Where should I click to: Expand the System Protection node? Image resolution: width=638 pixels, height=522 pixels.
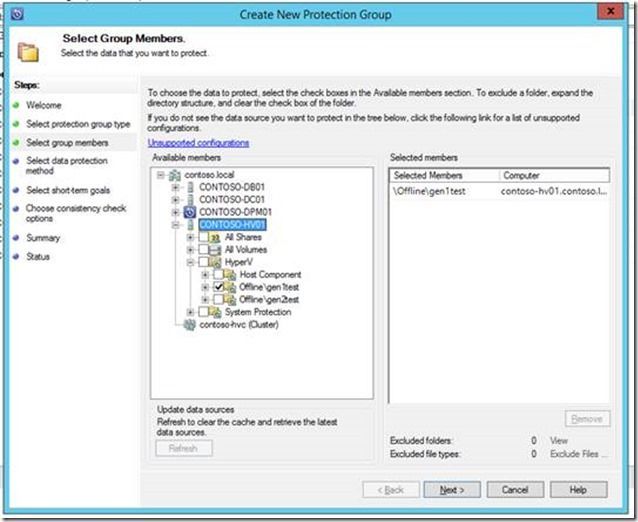pos(190,312)
